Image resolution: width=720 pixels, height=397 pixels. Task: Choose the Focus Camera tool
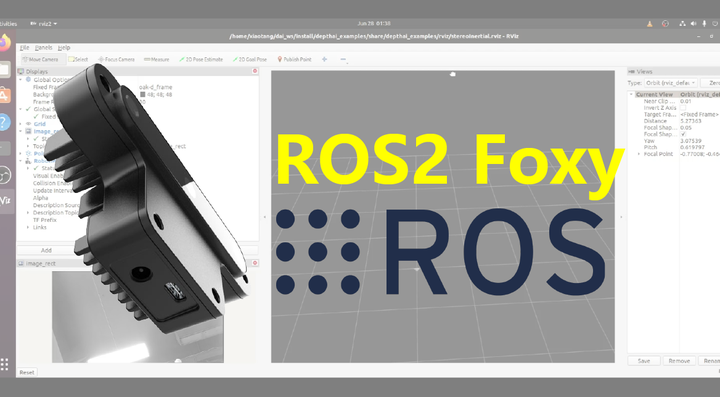click(116, 59)
